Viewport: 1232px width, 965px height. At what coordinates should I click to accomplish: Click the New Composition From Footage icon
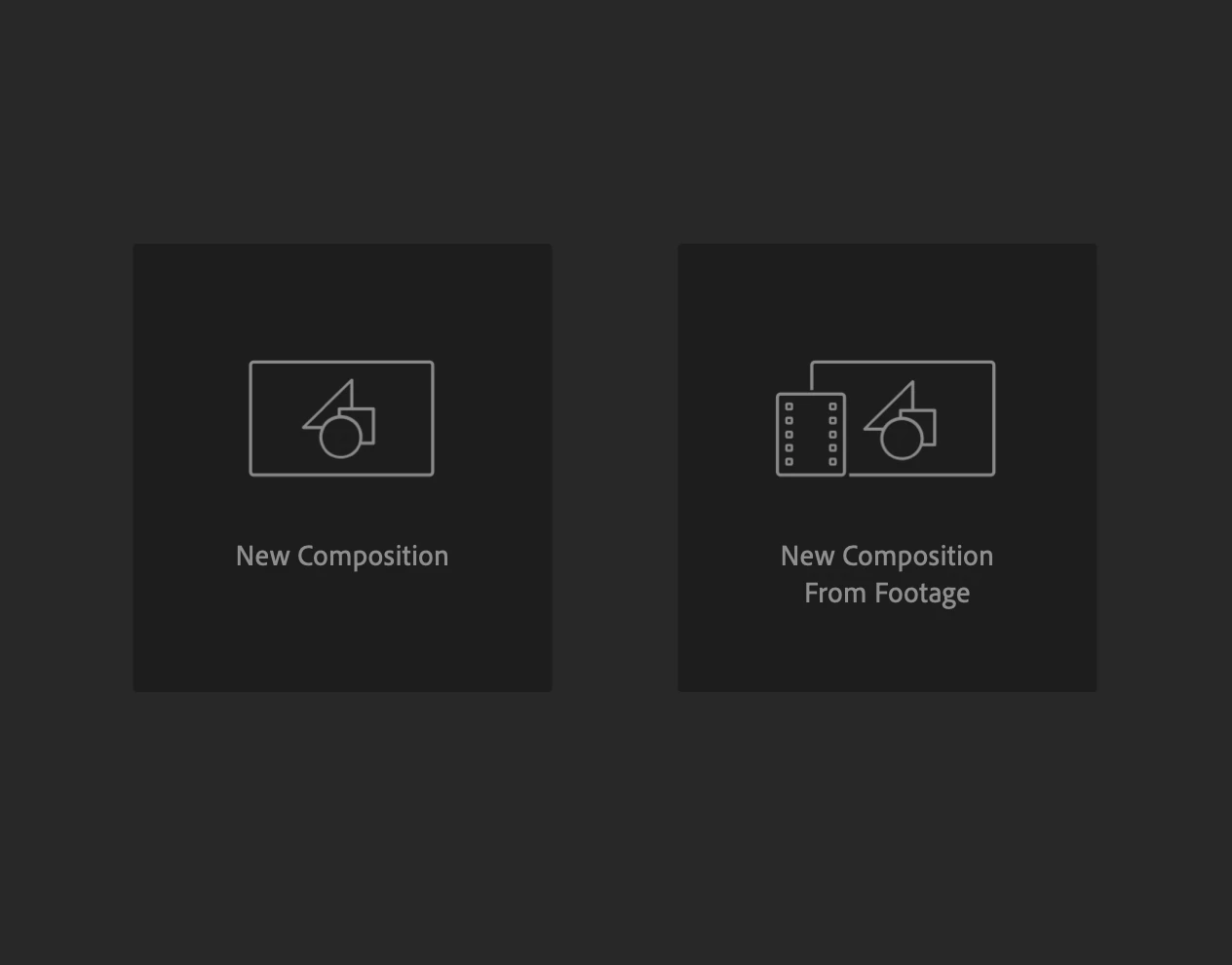885,418
